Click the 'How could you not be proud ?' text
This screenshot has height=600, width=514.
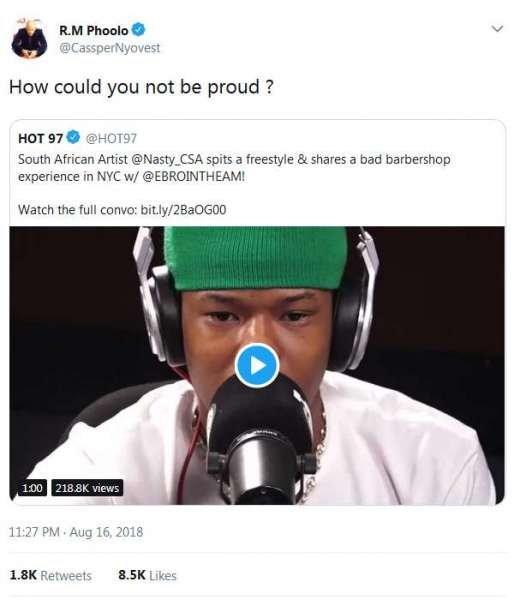(x=141, y=87)
